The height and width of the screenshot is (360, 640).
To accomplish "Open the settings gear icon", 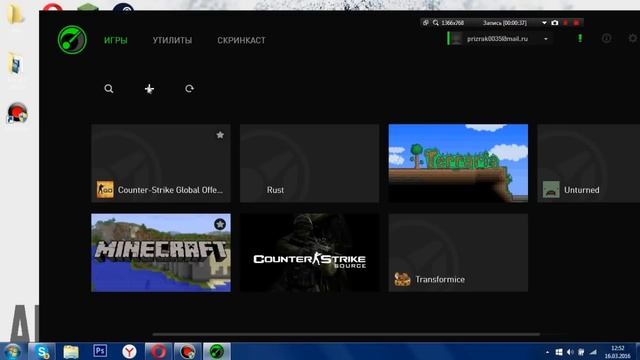I will pos(633,39).
